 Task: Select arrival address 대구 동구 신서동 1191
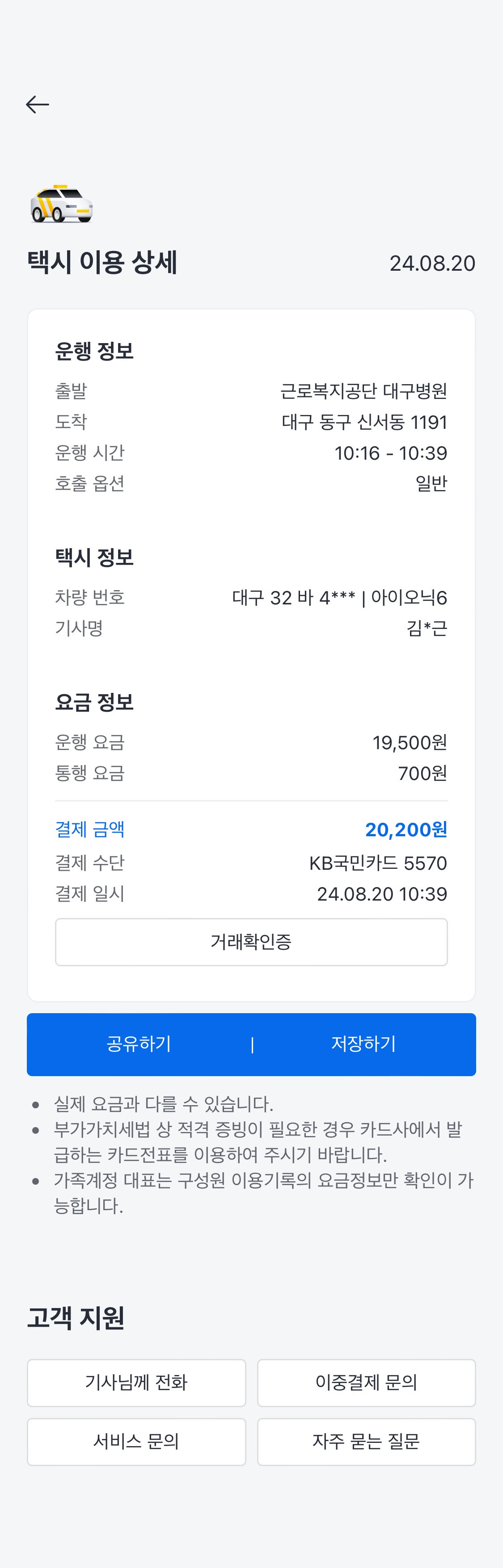364,422
